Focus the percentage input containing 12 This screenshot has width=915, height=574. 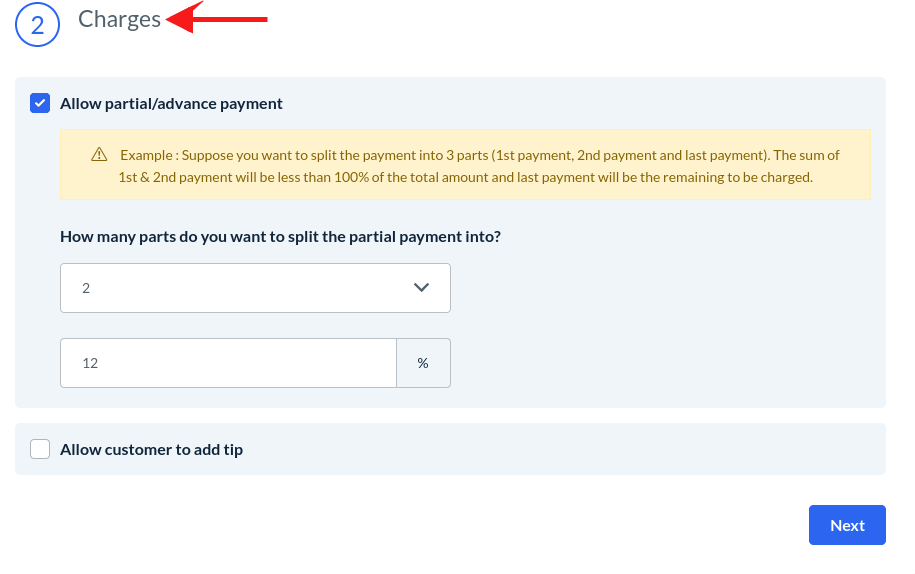click(228, 363)
